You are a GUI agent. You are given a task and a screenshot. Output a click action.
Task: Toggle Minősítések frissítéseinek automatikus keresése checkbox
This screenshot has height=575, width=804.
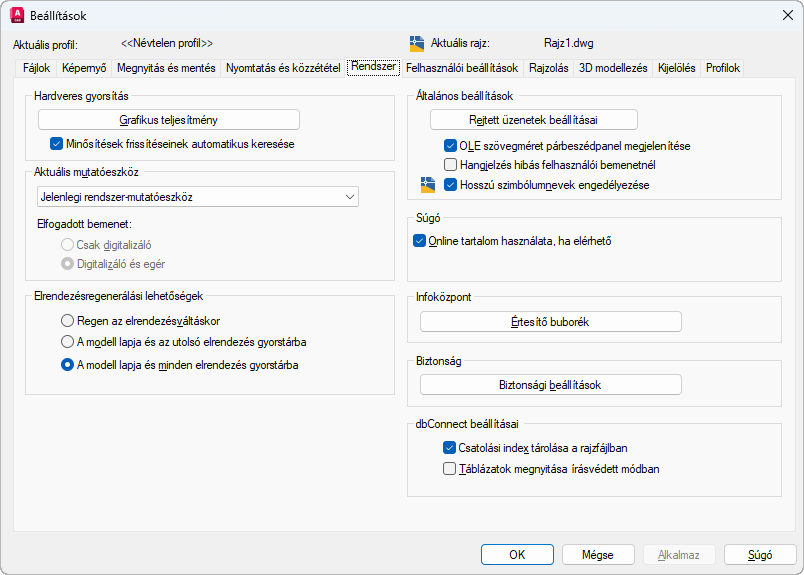coord(57,144)
